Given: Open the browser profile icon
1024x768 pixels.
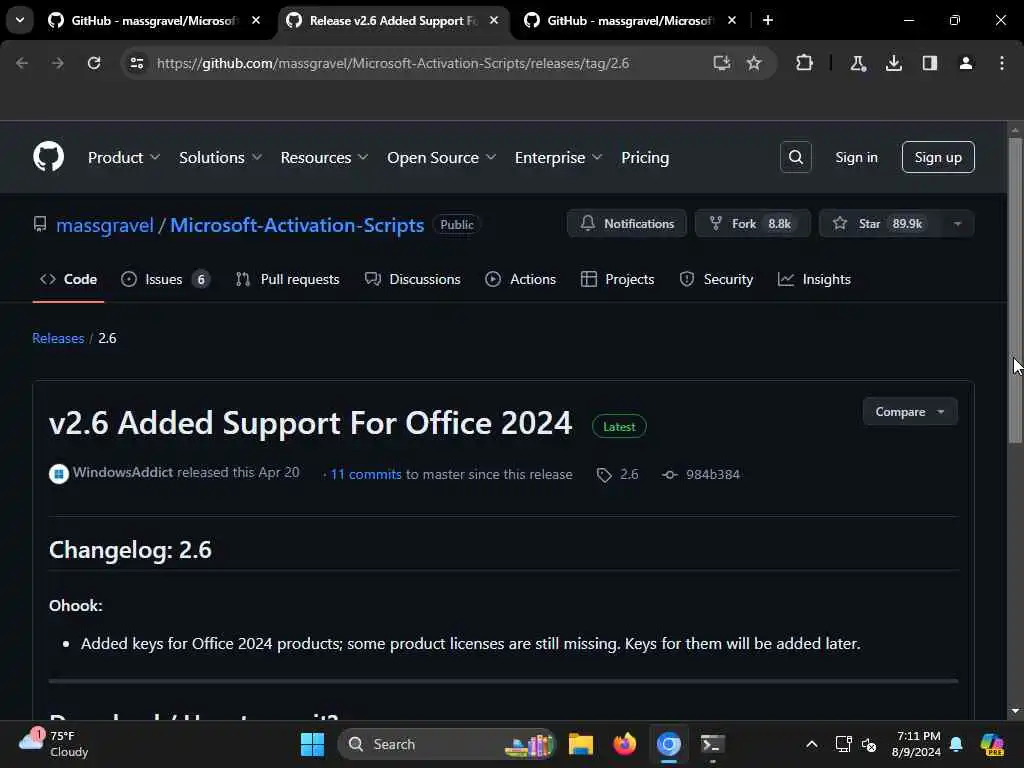Looking at the screenshot, I should point(965,63).
